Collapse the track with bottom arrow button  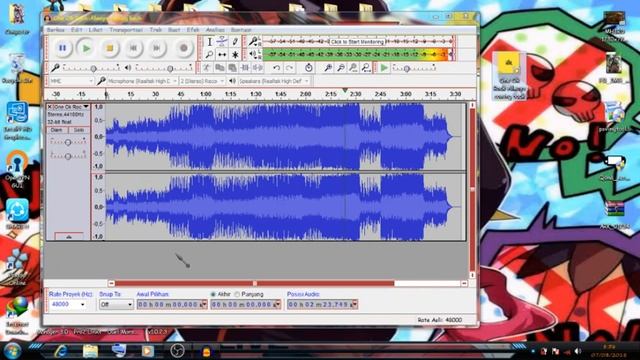click(x=69, y=237)
